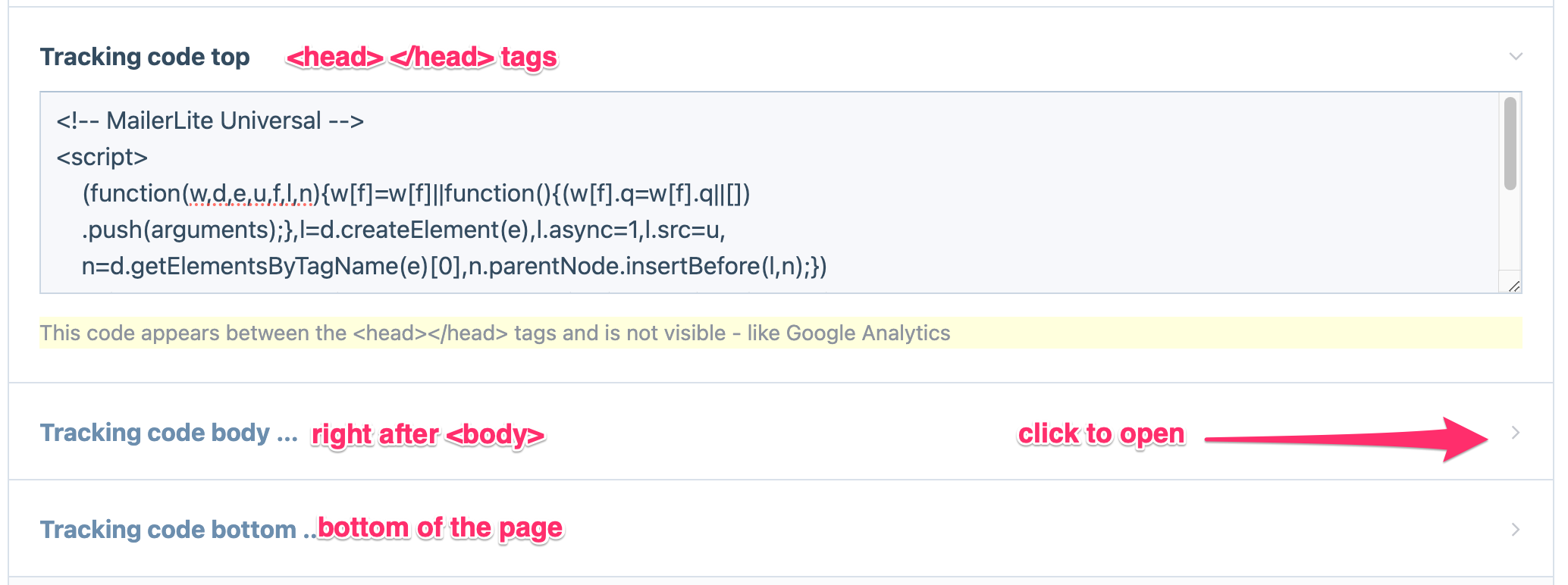
Task: Click the opening <script> tag line
Action: tap(102, 157)
